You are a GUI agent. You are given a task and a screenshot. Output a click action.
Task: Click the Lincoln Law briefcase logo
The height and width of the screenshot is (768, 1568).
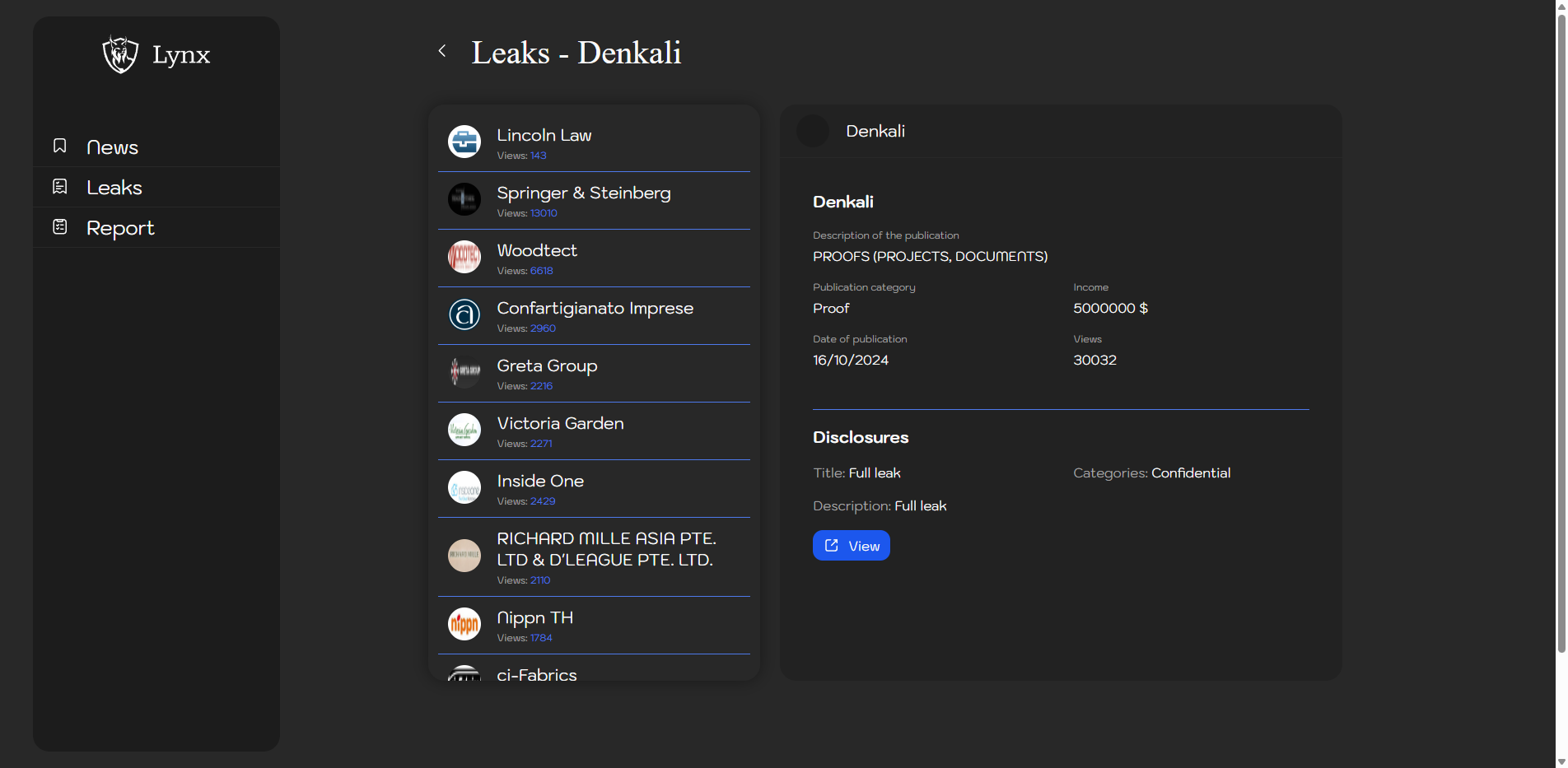coord(464,142)
